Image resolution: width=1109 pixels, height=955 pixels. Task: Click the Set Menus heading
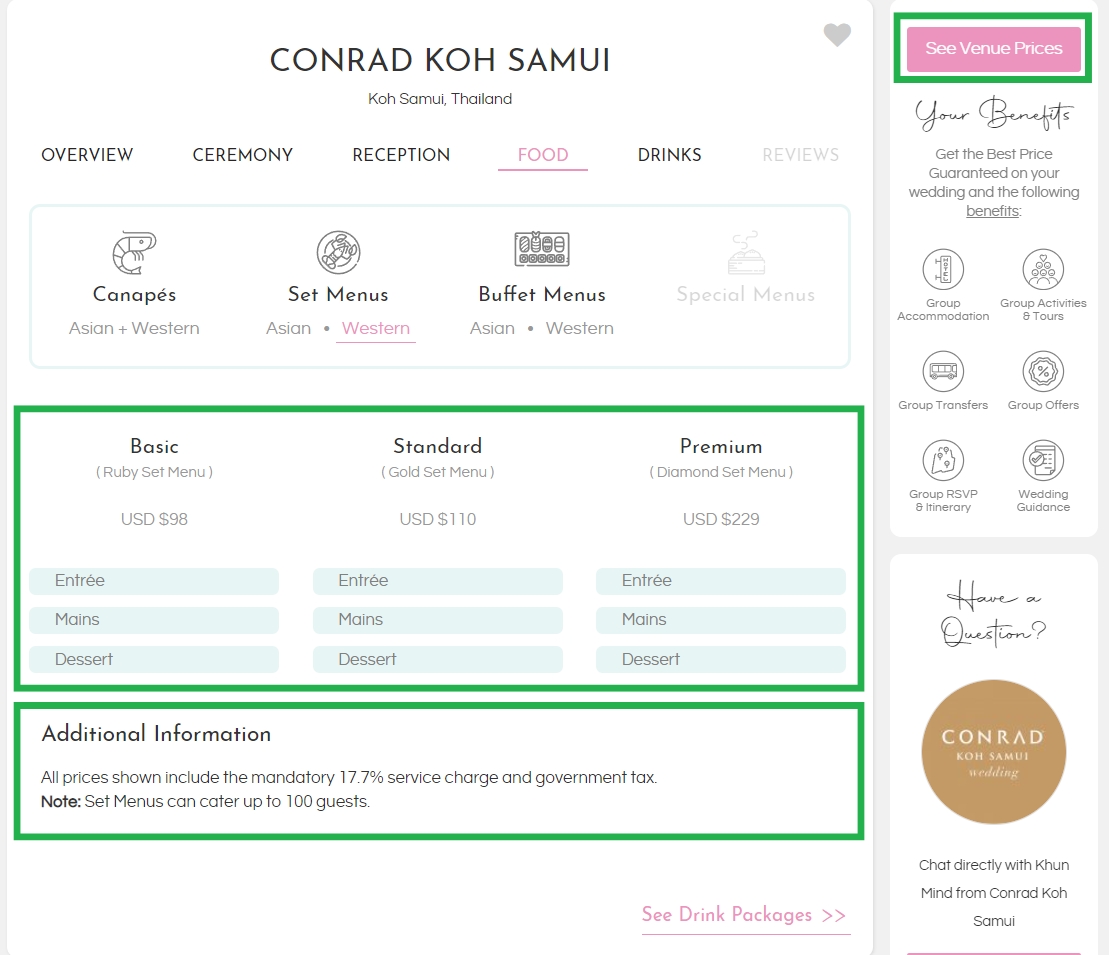[x=338, y=294]
